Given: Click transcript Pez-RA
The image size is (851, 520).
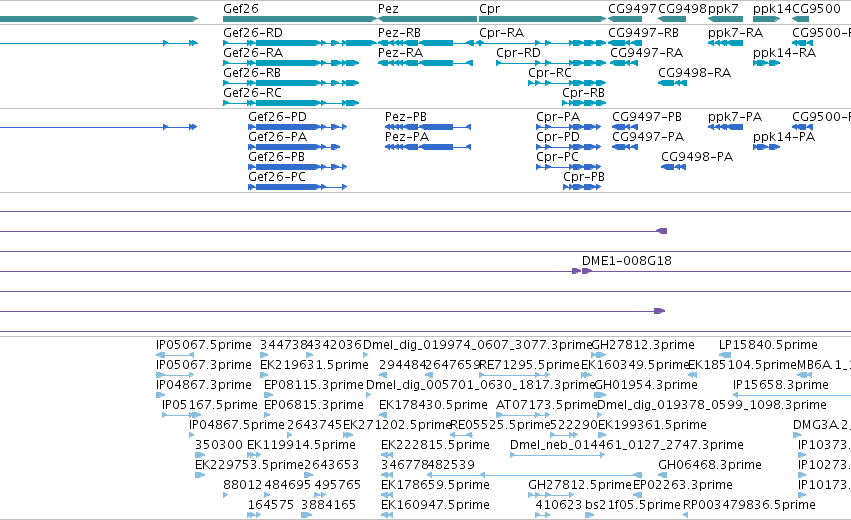Looking at the screenshot, I should [x=401, y=53].
